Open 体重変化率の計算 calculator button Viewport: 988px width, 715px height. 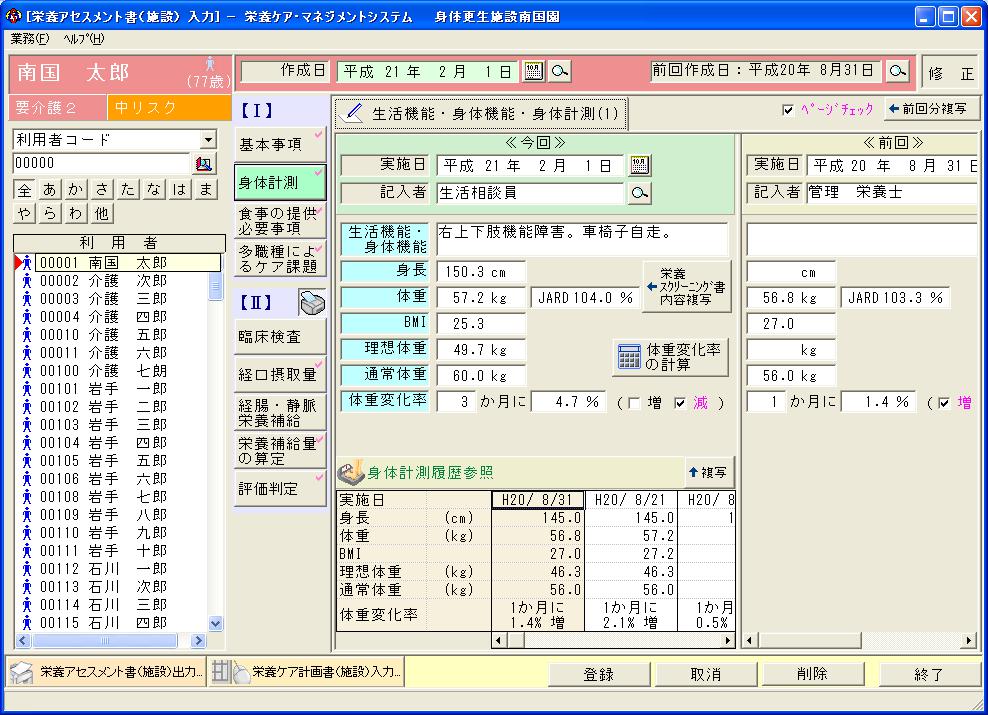[x=670, y=356]
